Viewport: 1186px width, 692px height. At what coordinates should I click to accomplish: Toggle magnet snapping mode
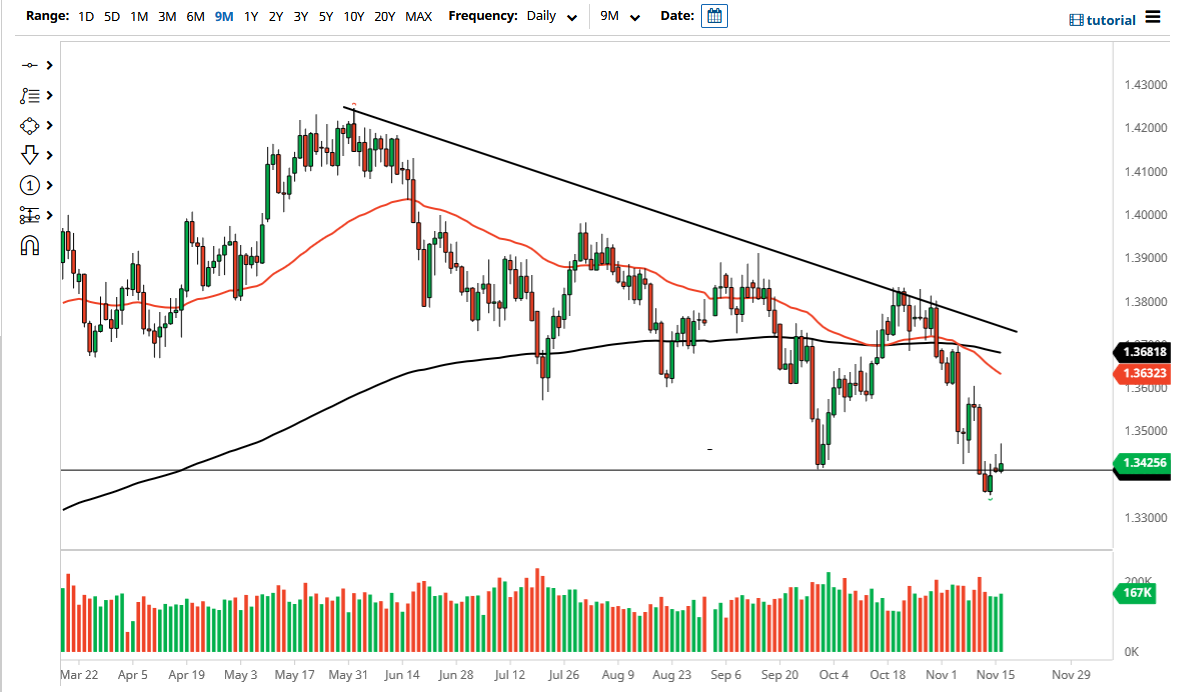[30, 243]
